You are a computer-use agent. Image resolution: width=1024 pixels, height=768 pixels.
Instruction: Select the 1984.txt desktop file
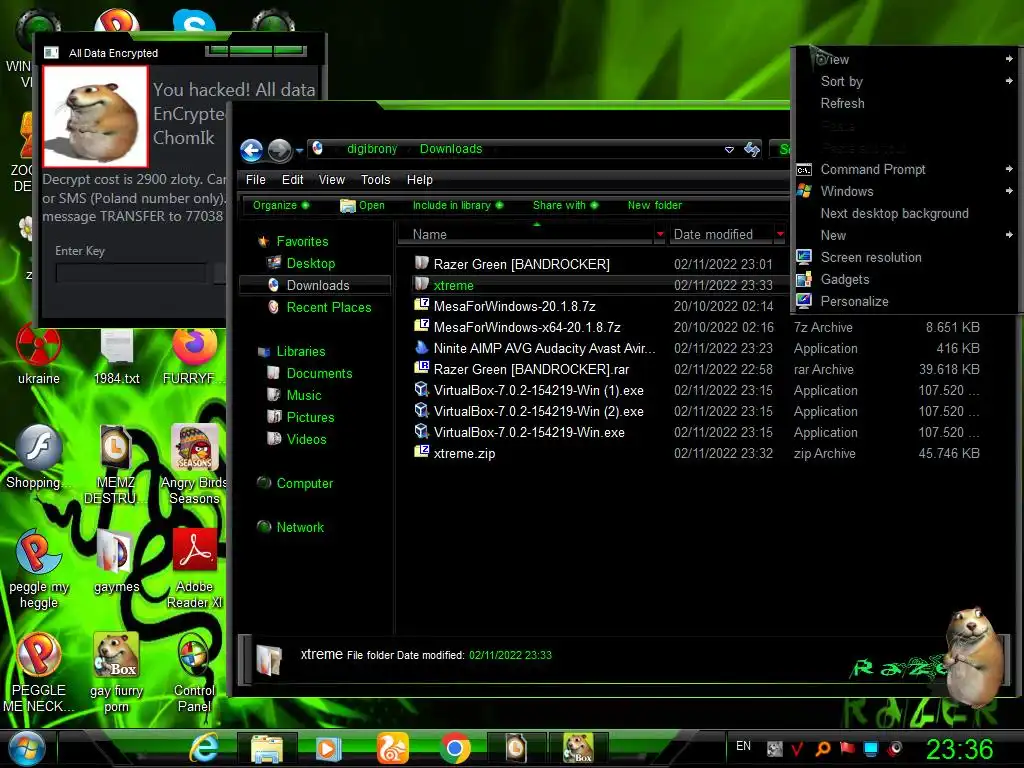pyautogui.click(x=117, y=356)
